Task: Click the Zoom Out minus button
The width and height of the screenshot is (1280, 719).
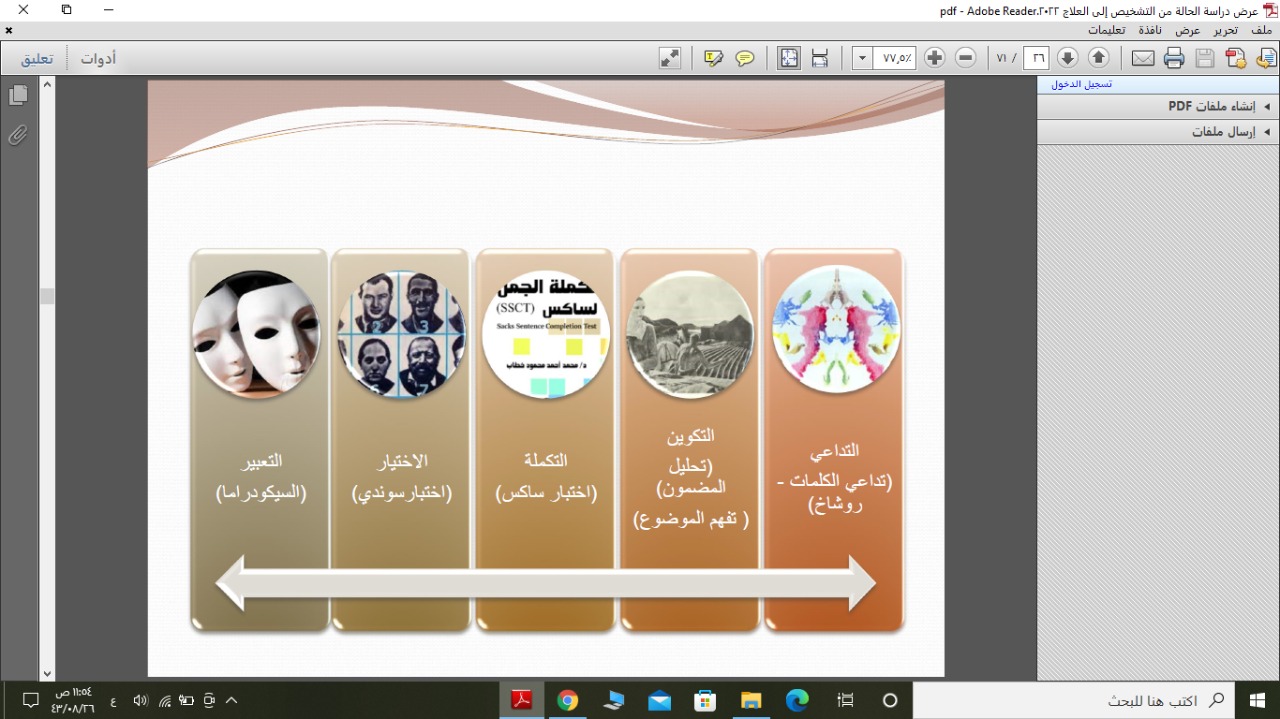Action: click(x=965, y=58)
